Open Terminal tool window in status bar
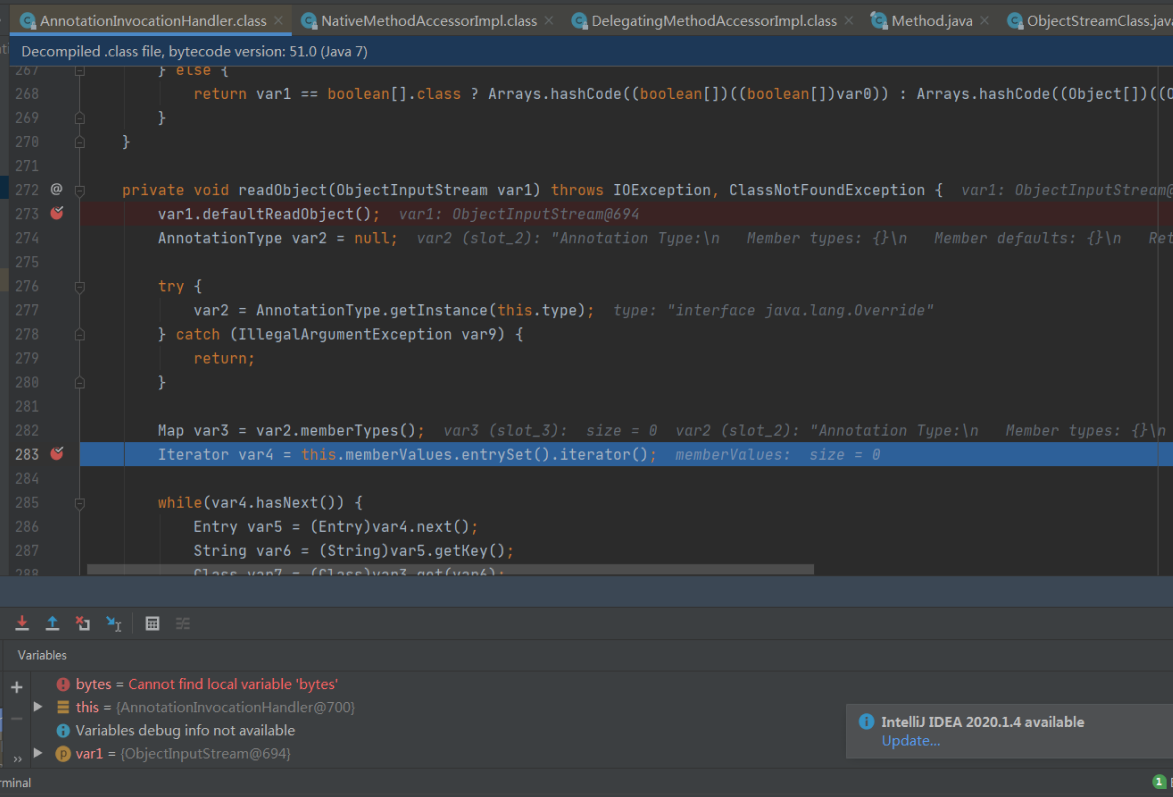This screenshot has width=1173, height=797. point(15,783)
